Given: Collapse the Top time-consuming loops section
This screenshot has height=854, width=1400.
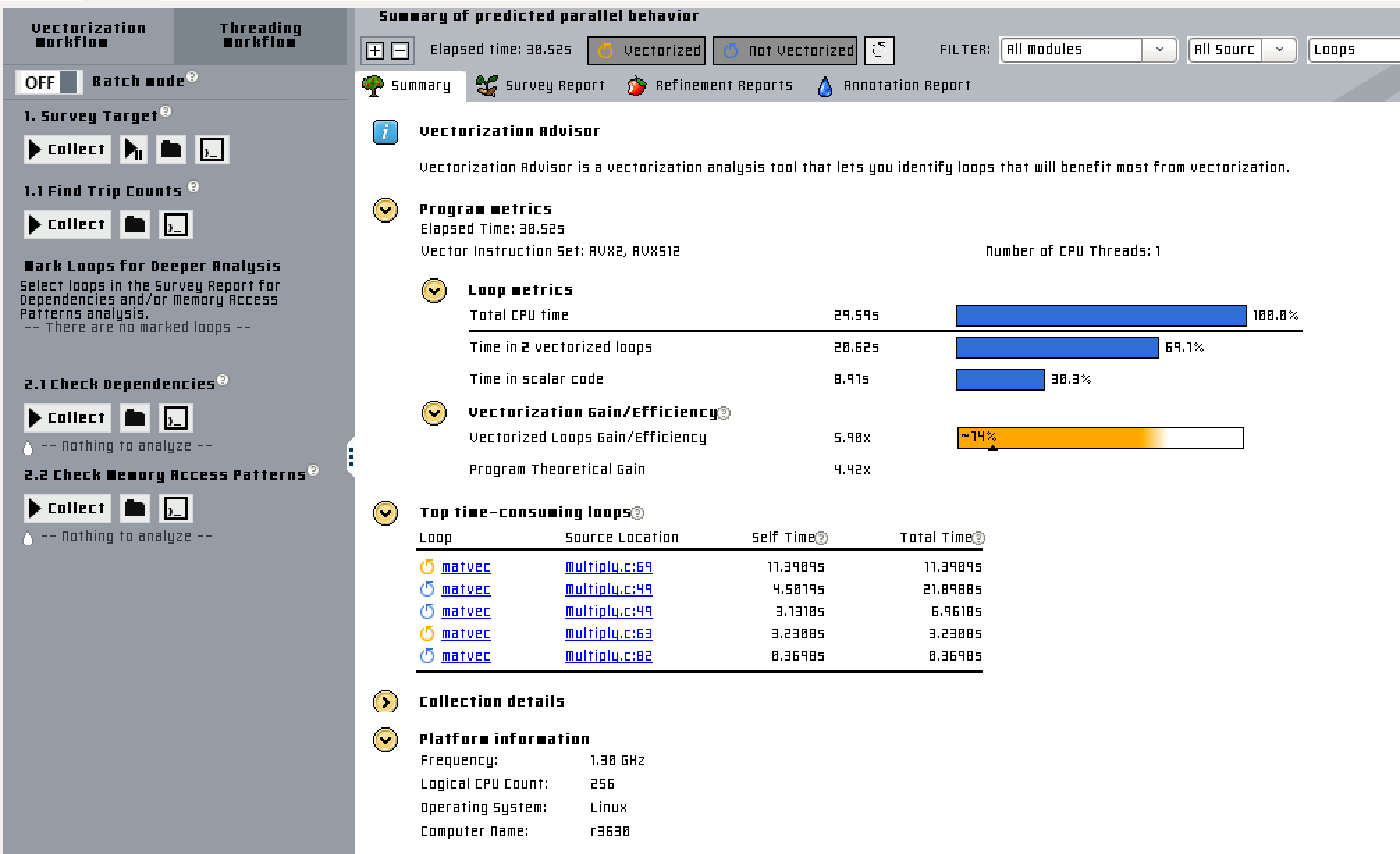Looking at the screenshot, I should (385, 513).
